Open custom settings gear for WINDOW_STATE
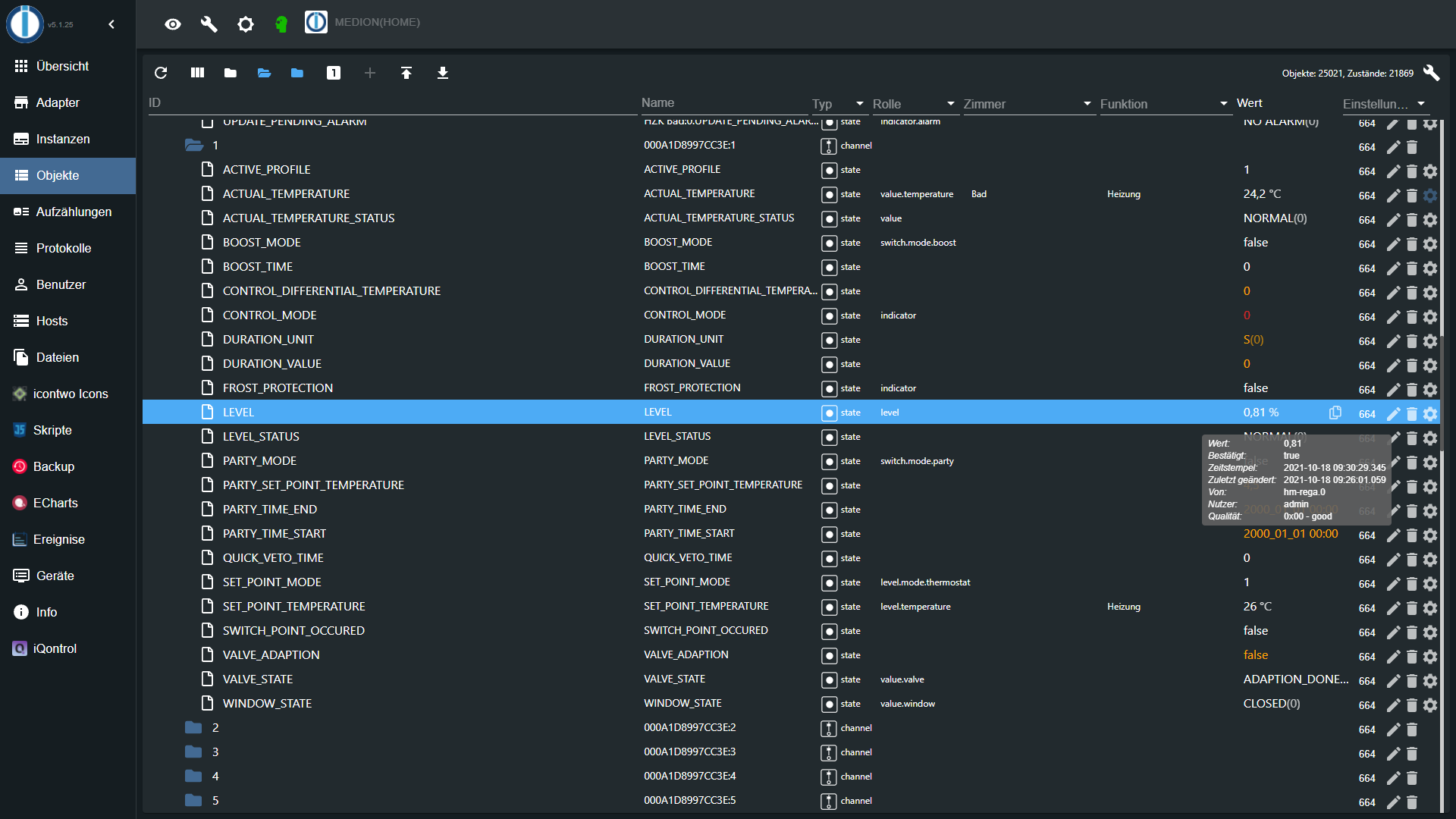Screen dimensions: 1456x819 [x=1430, y=705]
